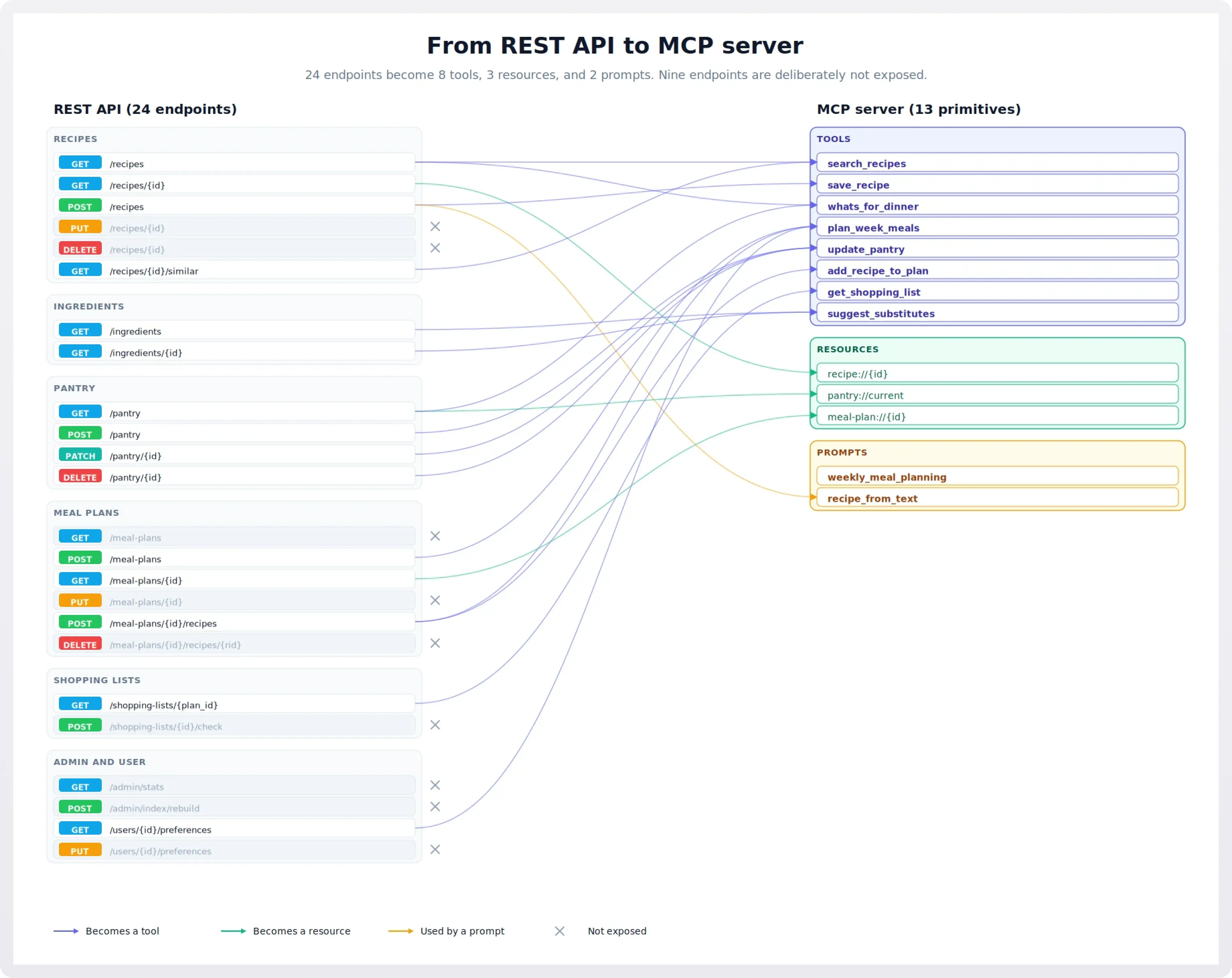
Task: Click the MEAL PLANS group header
Action: (86, 513)
